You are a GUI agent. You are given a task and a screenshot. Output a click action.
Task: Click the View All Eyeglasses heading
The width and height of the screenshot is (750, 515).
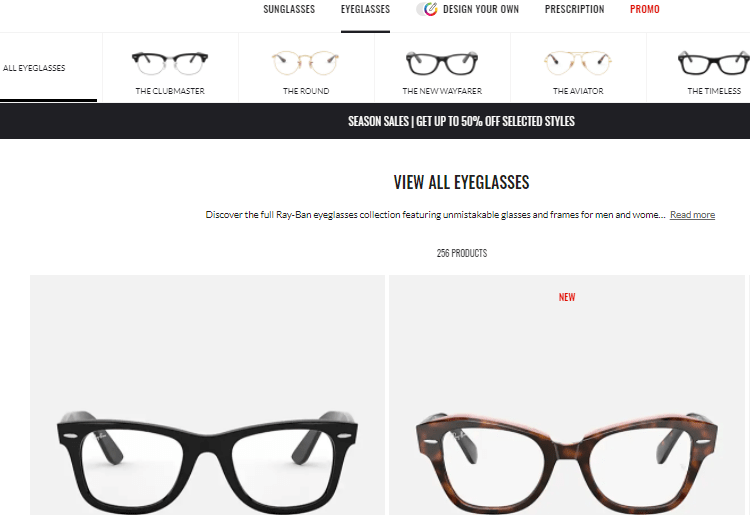461,182
